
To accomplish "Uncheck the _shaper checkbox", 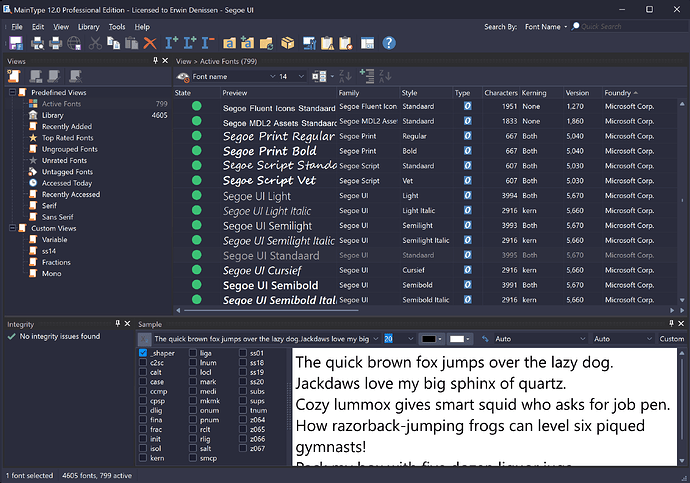I will point(144,353).
